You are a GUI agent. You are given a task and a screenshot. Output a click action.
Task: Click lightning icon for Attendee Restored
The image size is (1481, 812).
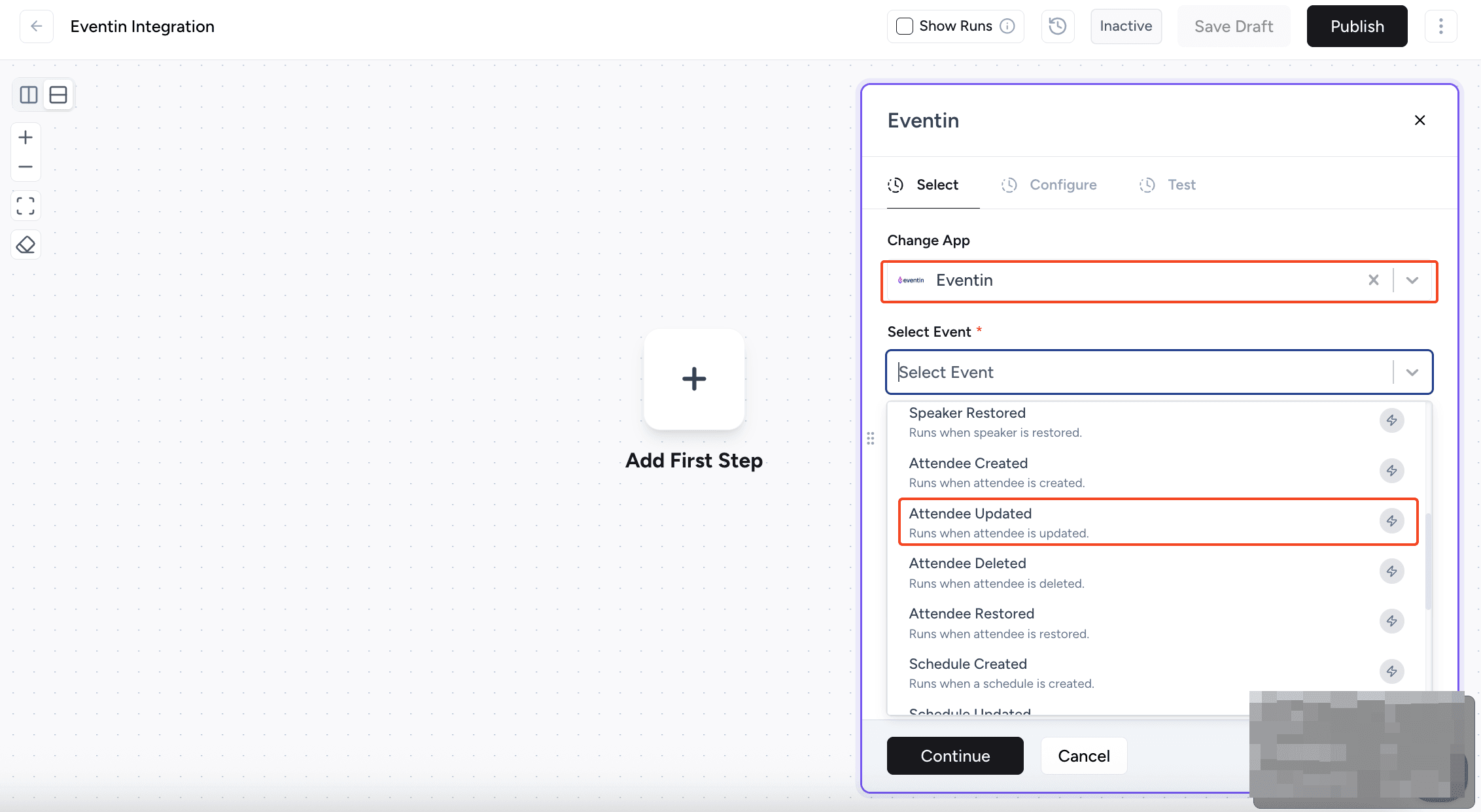(x=1392, y=621)
